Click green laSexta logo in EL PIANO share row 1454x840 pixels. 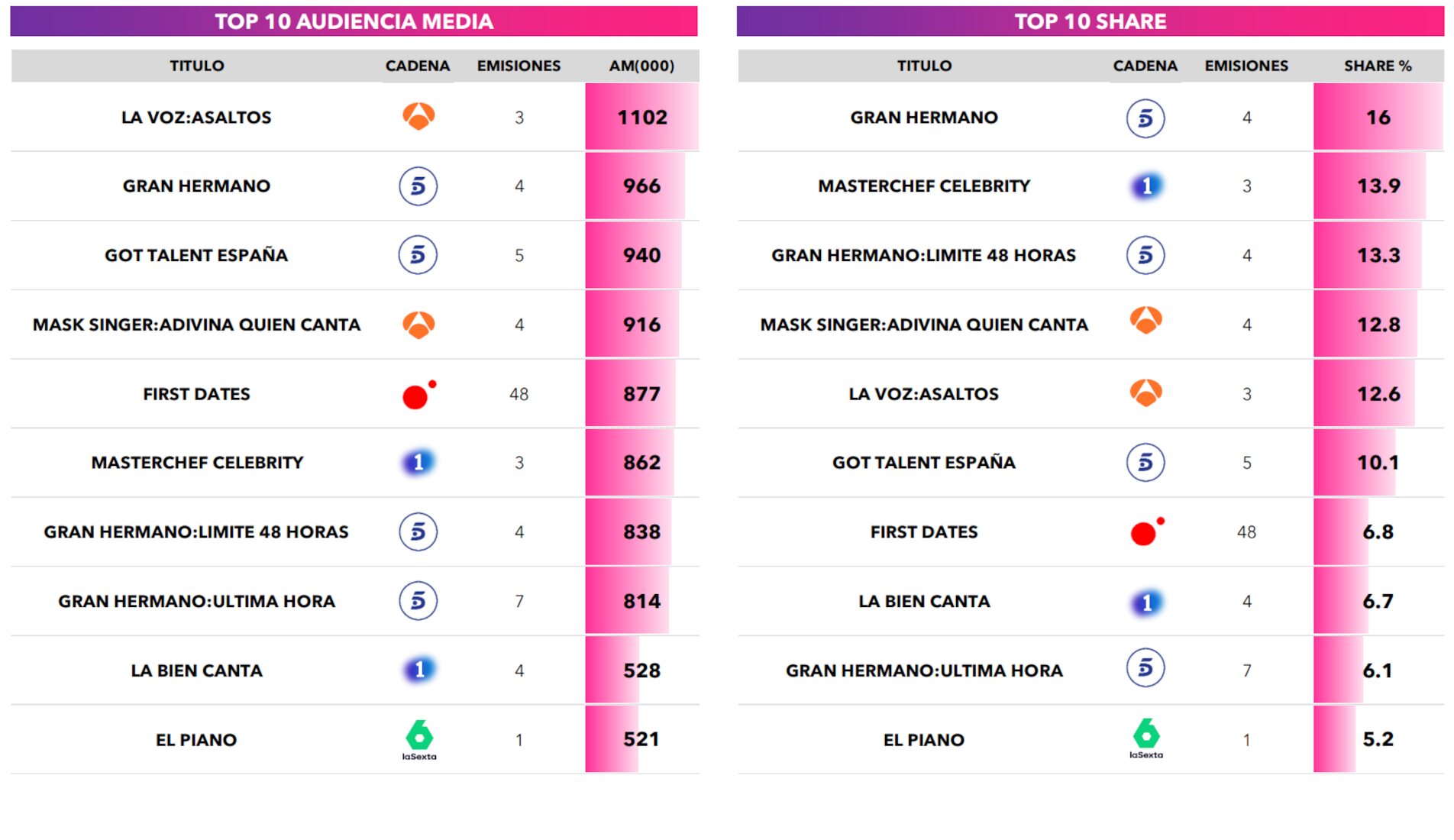(x=1145, y=737)
